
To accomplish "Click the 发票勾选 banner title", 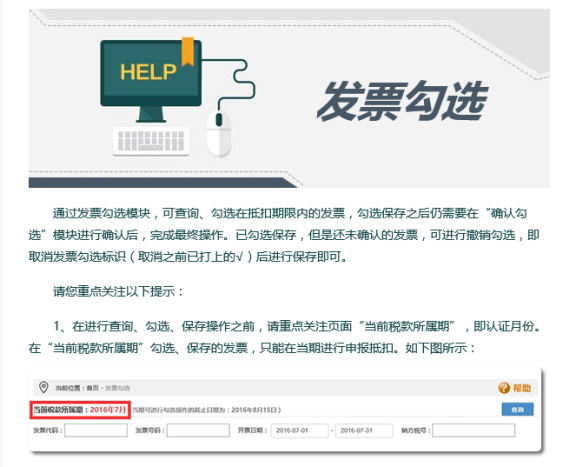I will (x=402, y=101).
